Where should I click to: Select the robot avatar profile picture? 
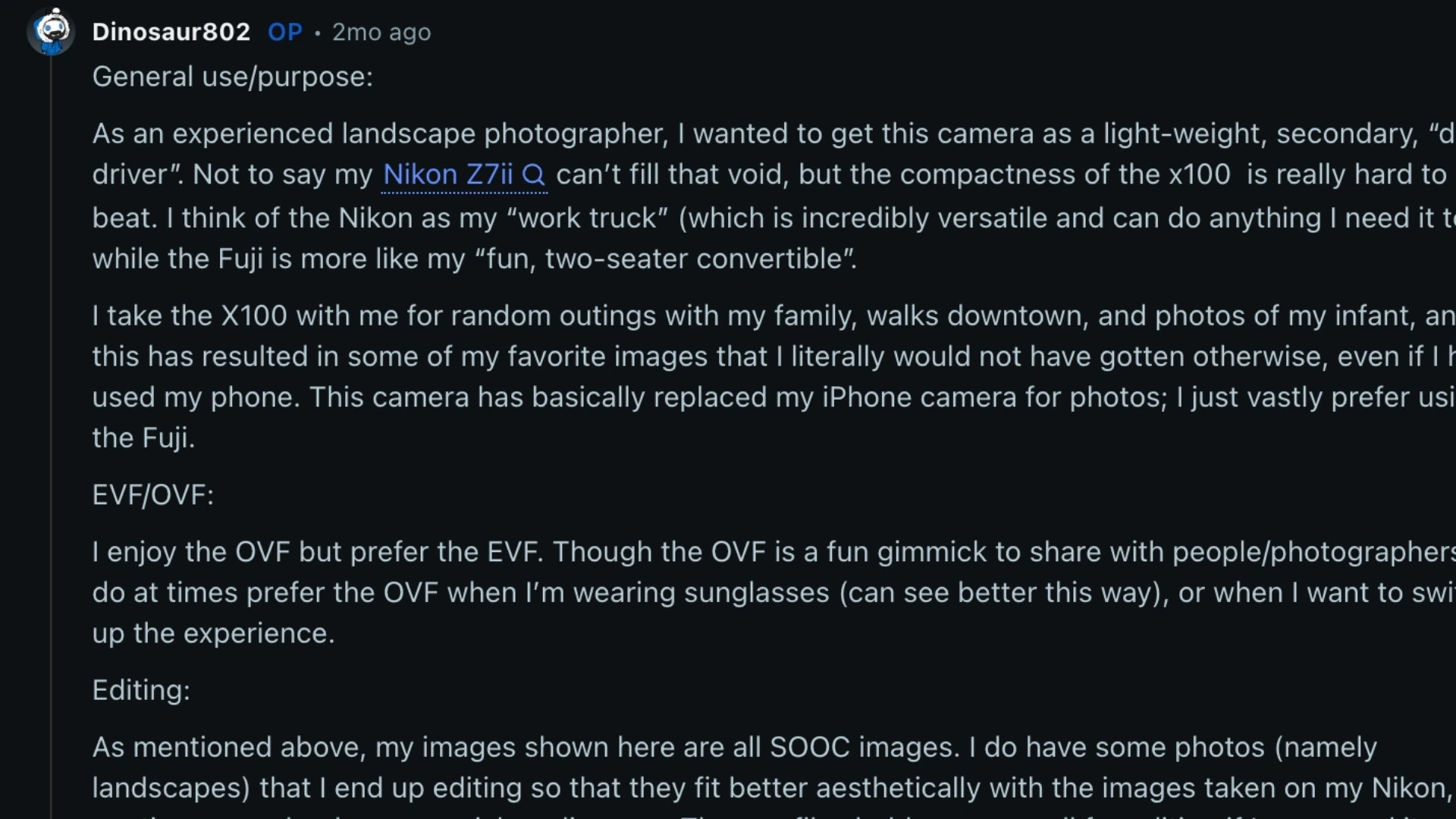tap(51, 30)
